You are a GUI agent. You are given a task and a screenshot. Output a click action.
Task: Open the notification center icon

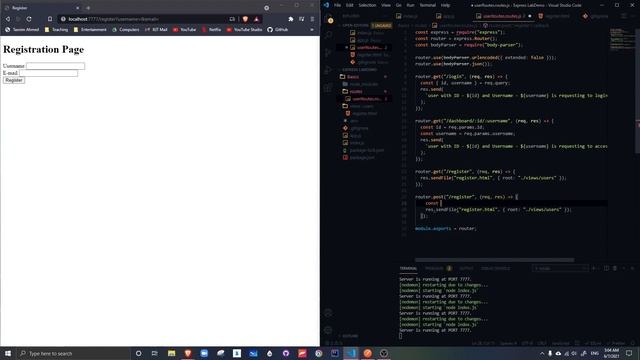click(x=629, y=353)
